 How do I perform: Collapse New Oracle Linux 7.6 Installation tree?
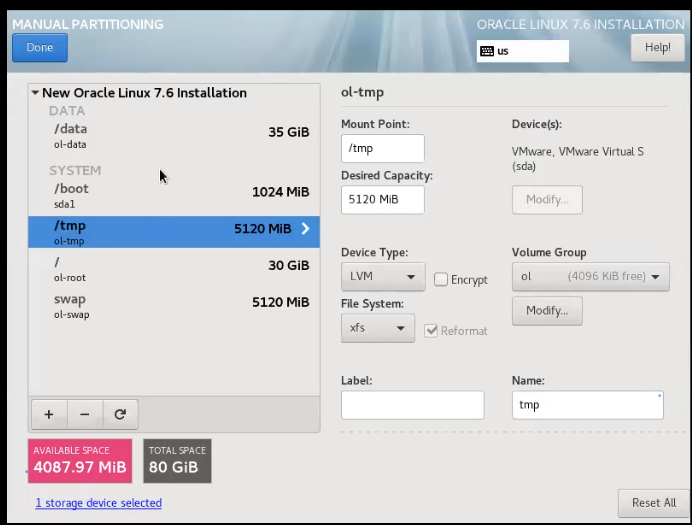[35, 93]
